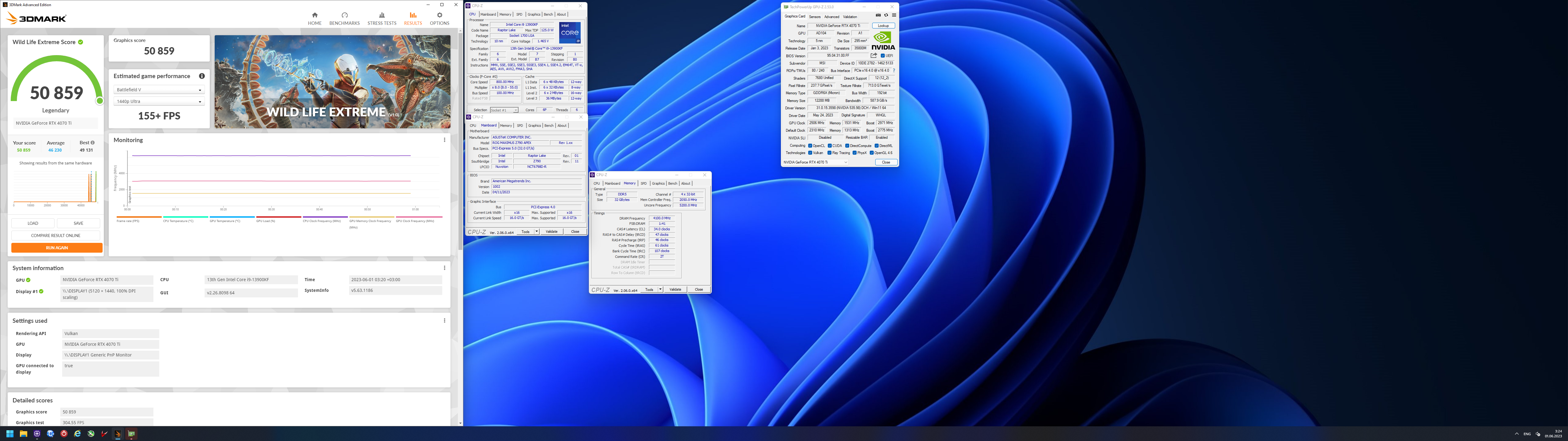Image resolution: width=1568 pixels, height=441 pixels.
Task: Expand Tools arrow in CPU-Z Memory window
Action: (x=661, y=289)
